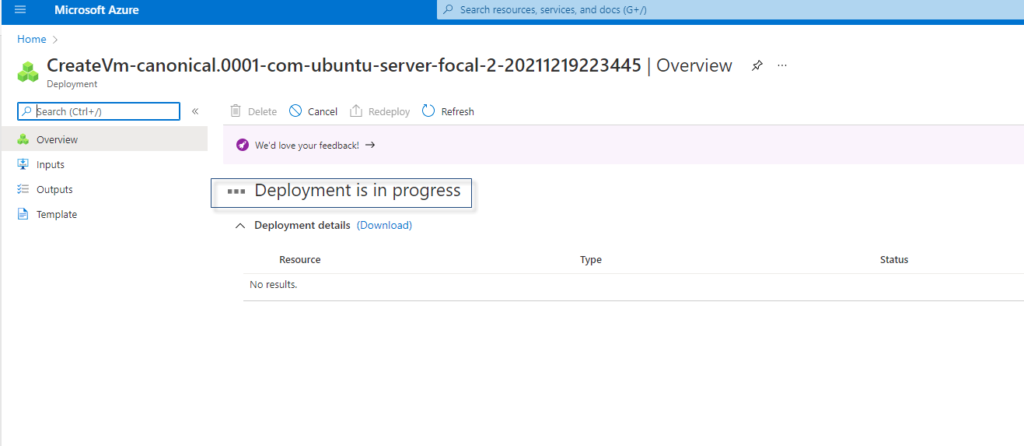This screenshot has height=446, width=1024.
Task: Click the purple feedback rocket icon
Action: [x=242, y=145]
